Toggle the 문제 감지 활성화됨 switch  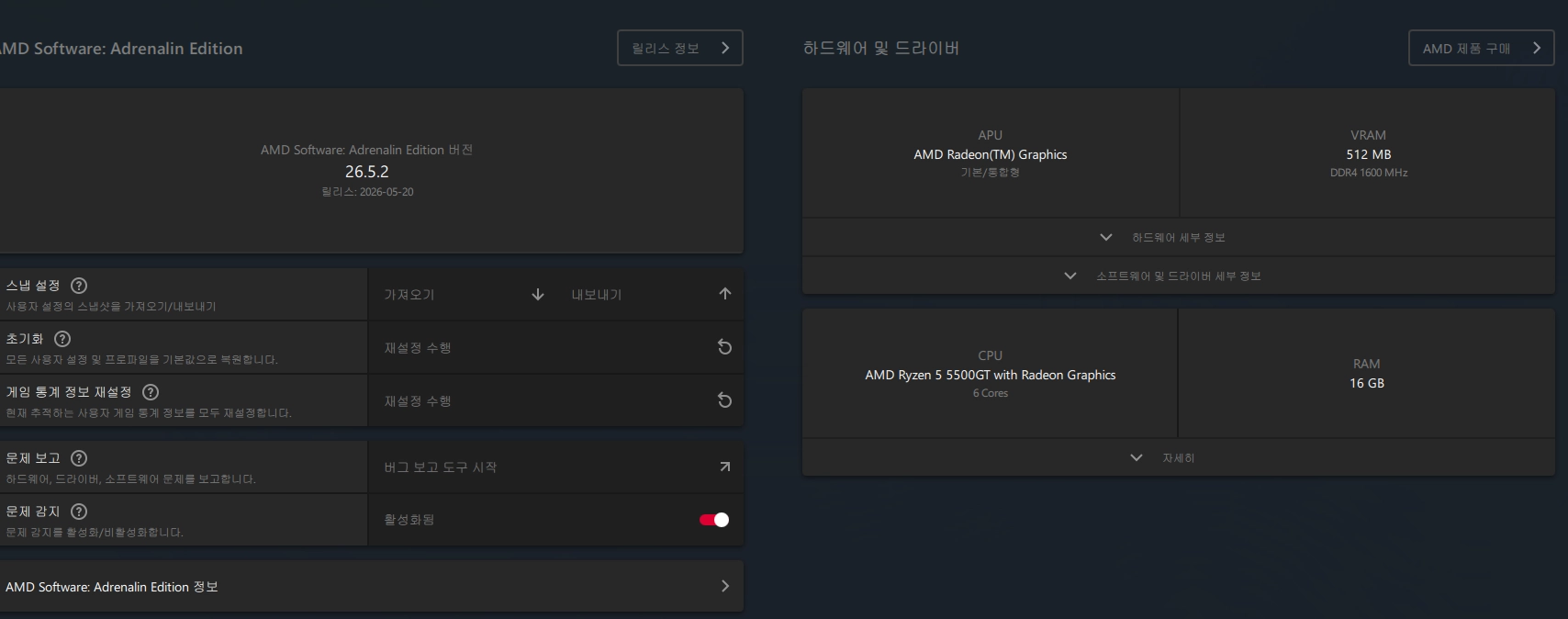tap(714, 520)
